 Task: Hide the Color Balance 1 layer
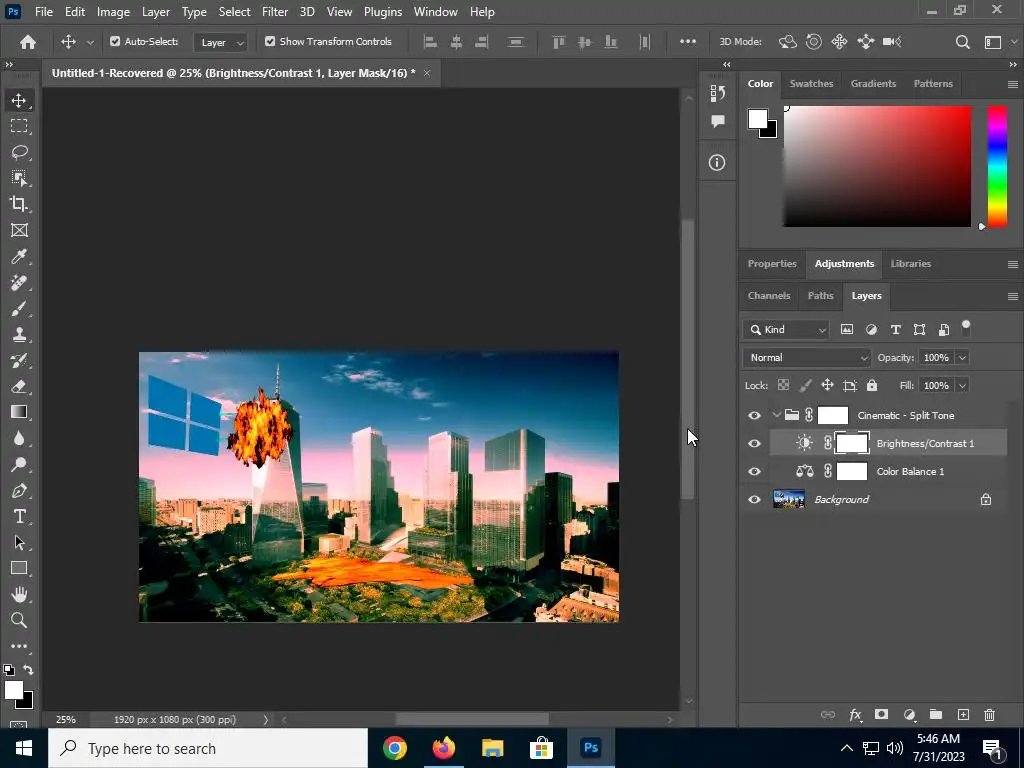click(x=754, y=472)
